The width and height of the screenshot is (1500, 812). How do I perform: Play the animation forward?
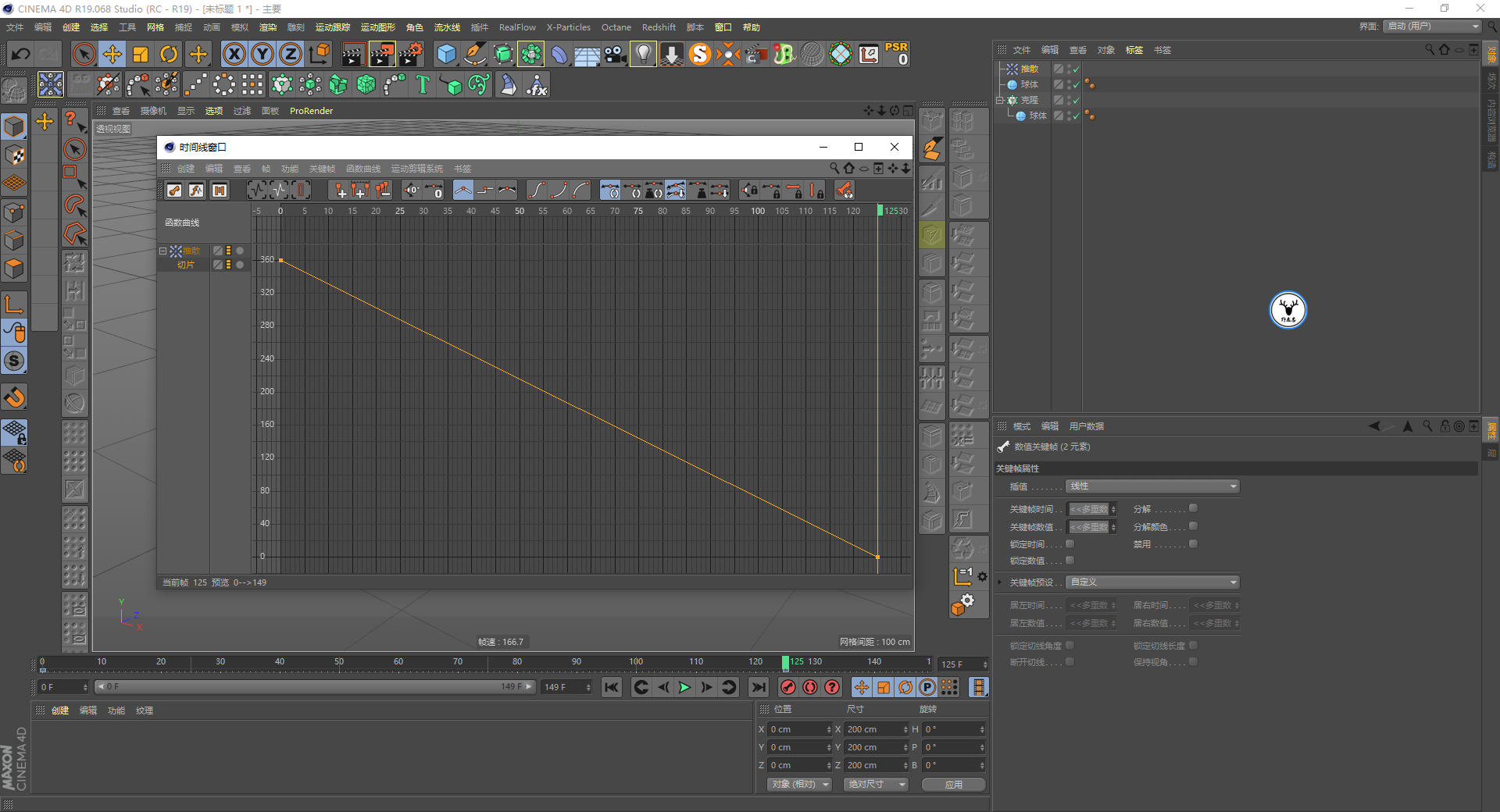[684, 687]
